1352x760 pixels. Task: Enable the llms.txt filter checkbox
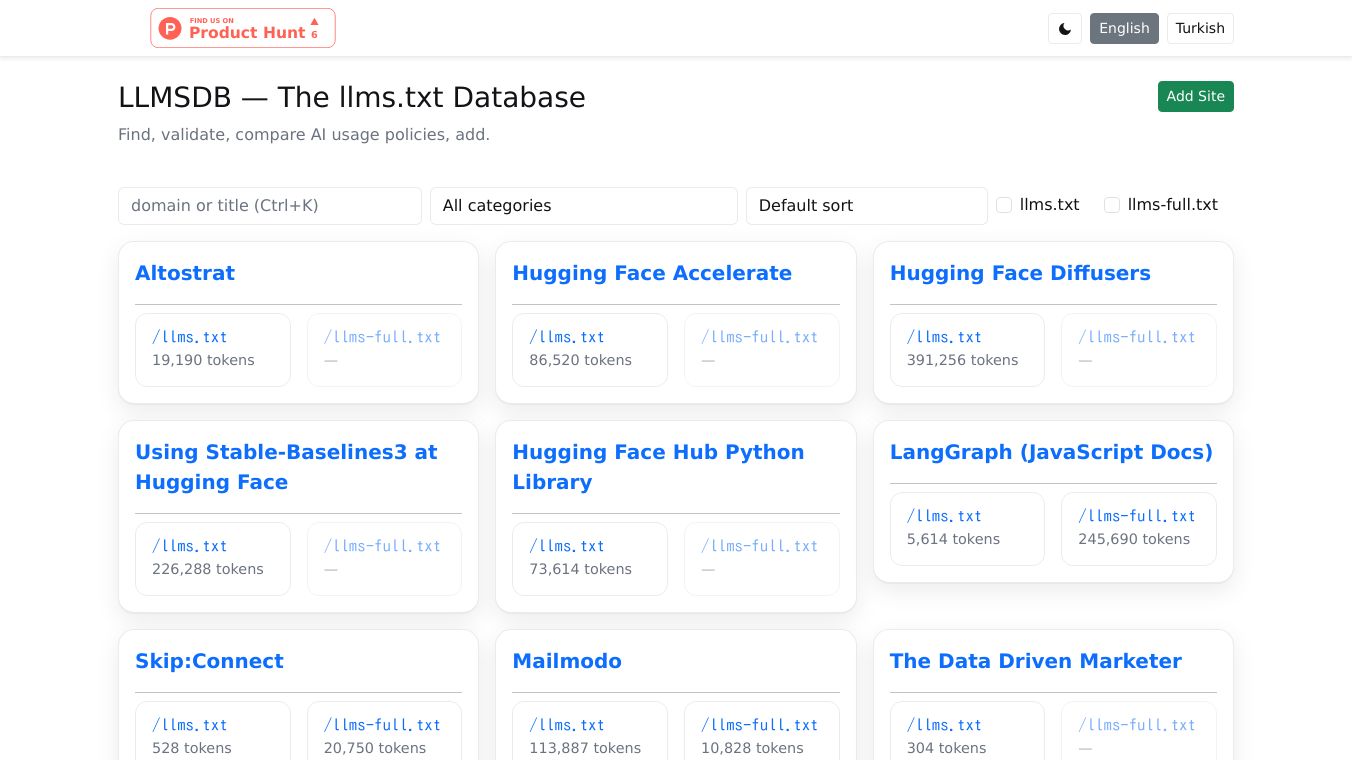1004,205
